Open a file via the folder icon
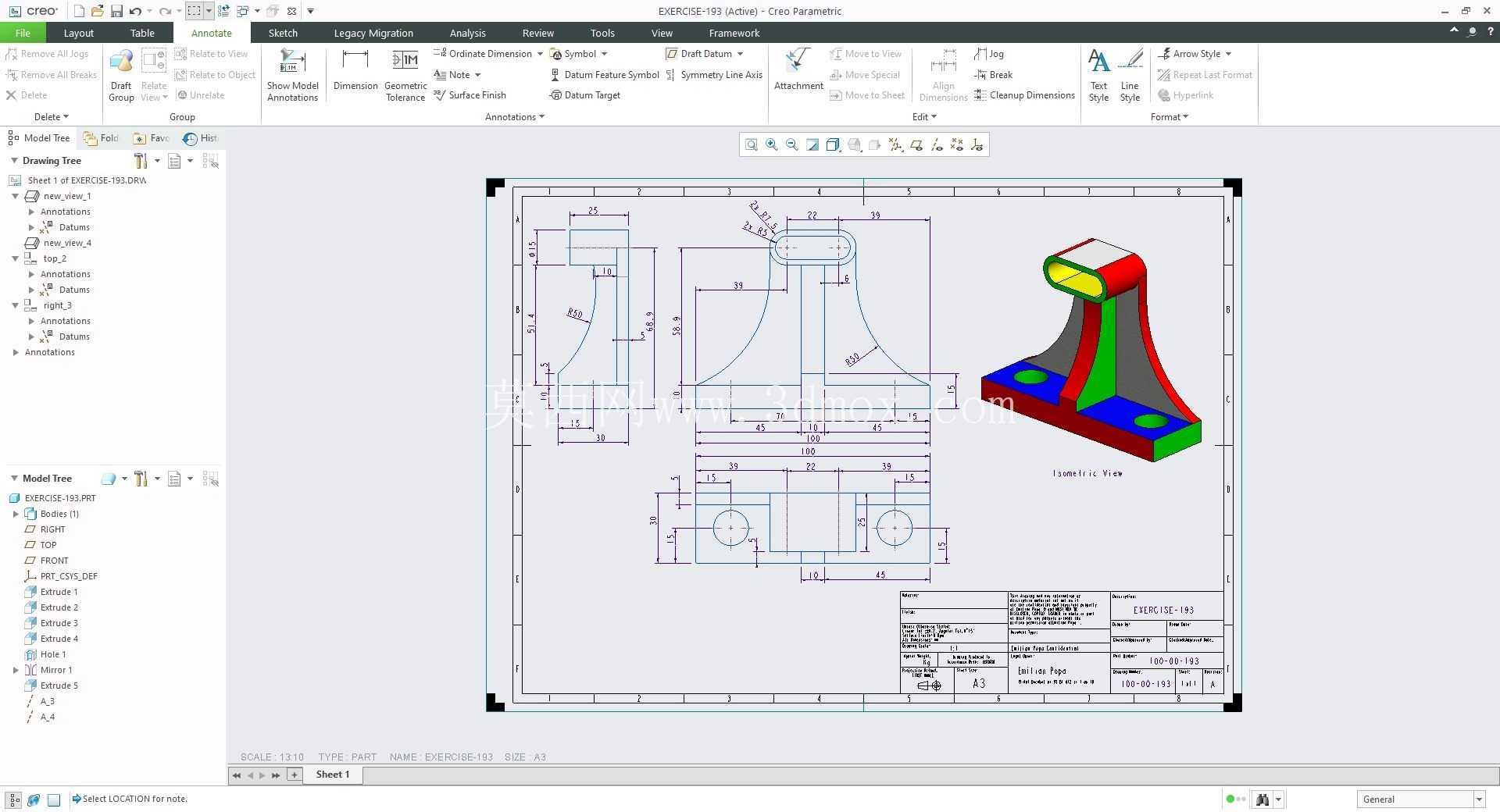The image size is (1500, 812). click(x=97, y=11)
